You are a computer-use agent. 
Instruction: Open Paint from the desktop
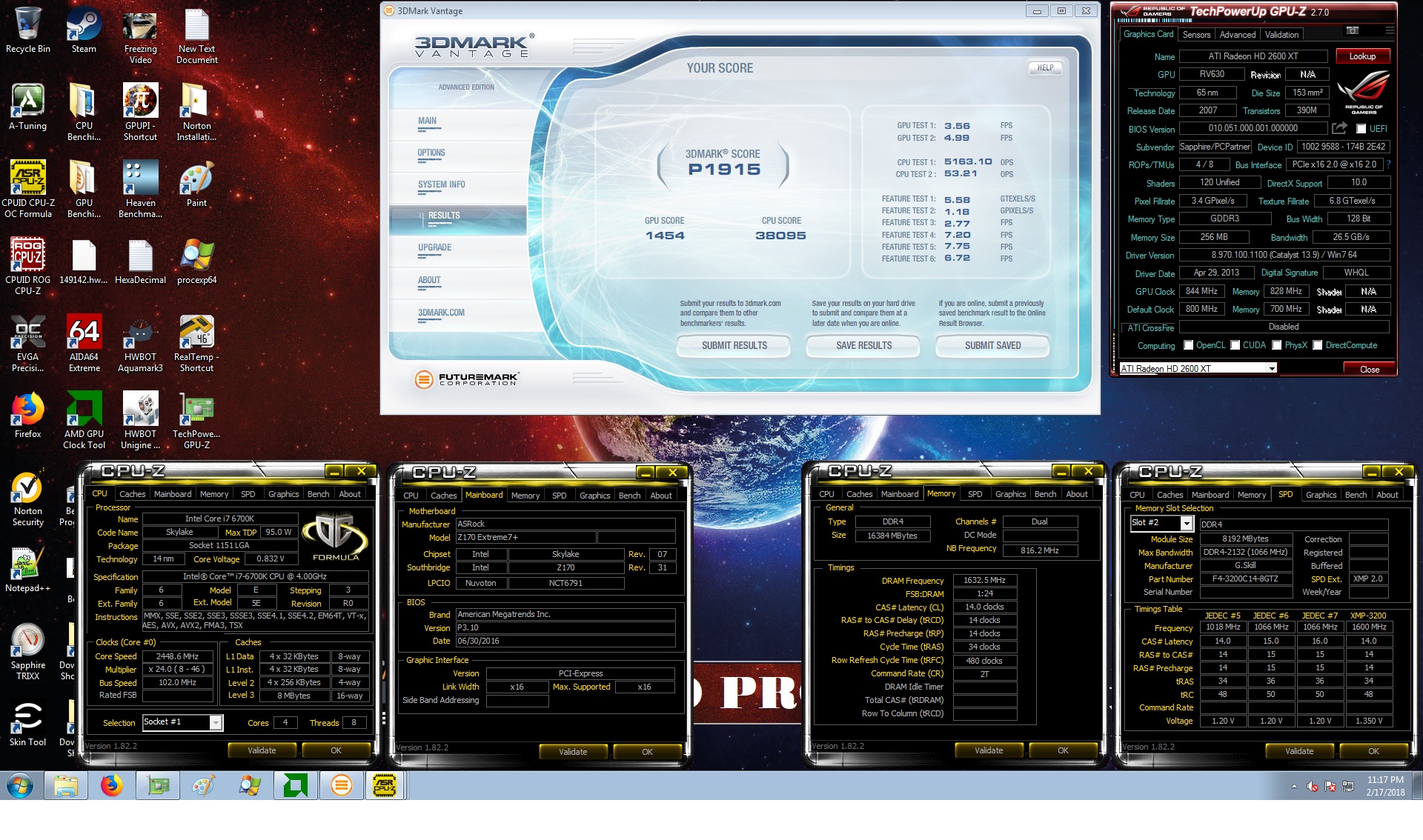coord(196,184)
